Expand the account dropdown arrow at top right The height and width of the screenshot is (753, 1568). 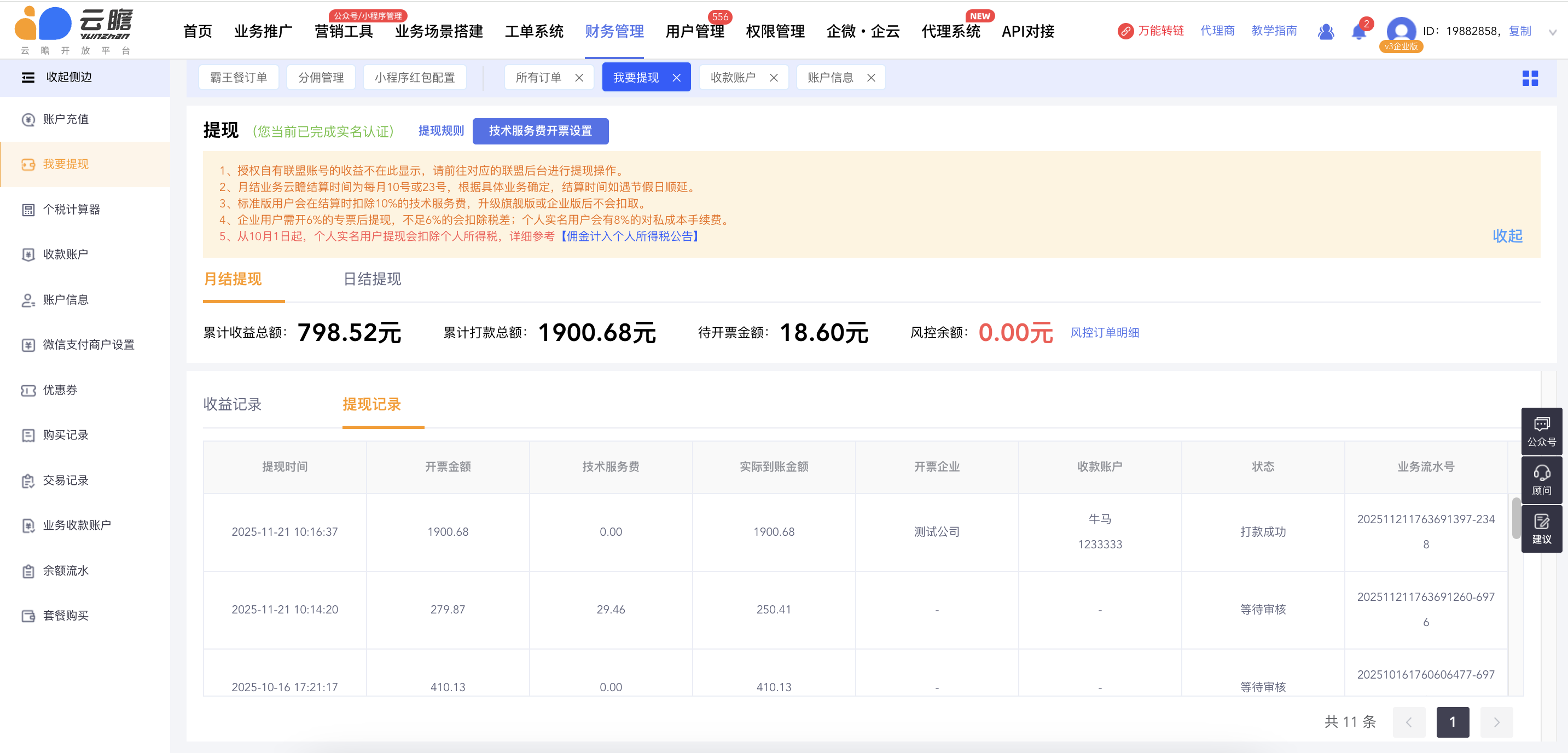click(1552, 32)
